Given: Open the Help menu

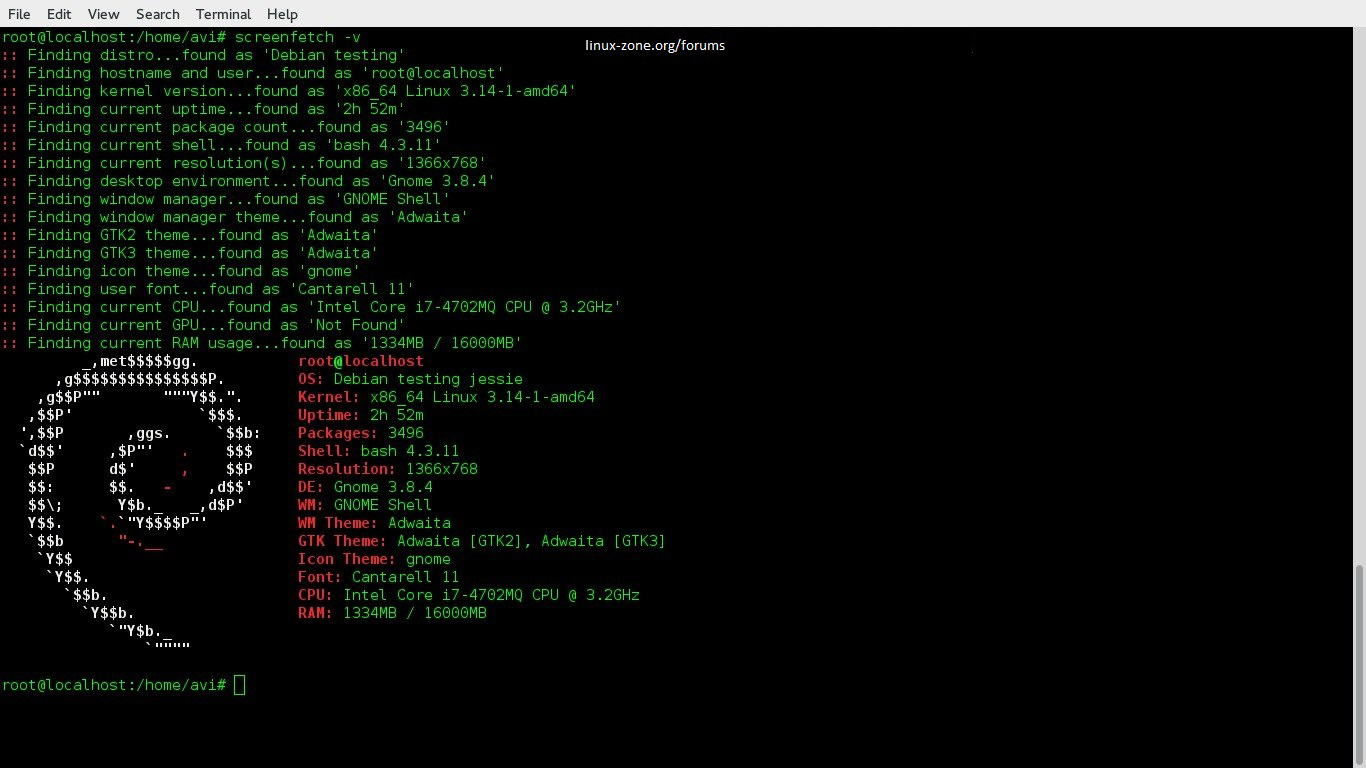Looking at the screenshot, I should (282, 14).
